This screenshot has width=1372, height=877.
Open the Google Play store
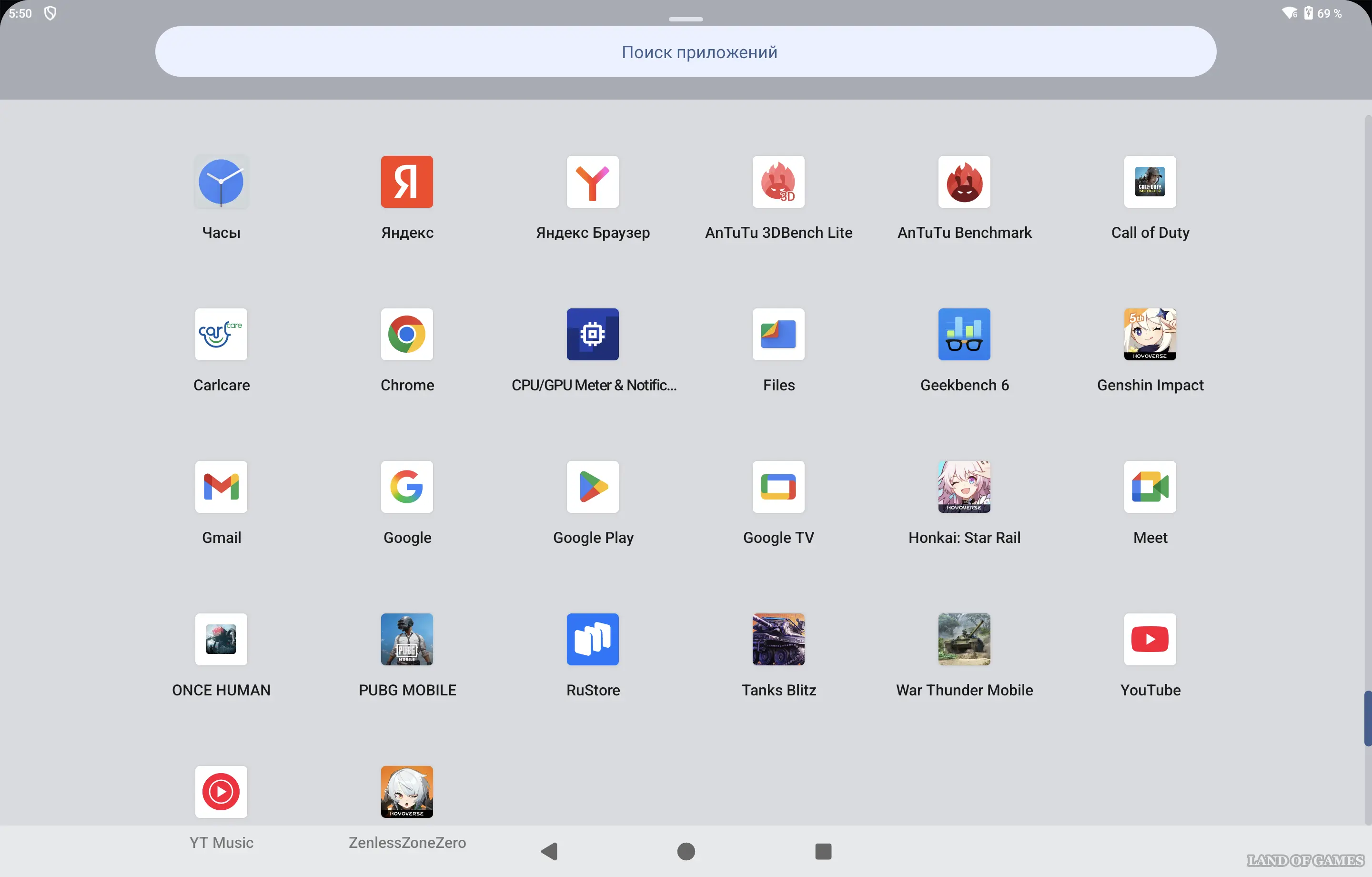[593, 486]
